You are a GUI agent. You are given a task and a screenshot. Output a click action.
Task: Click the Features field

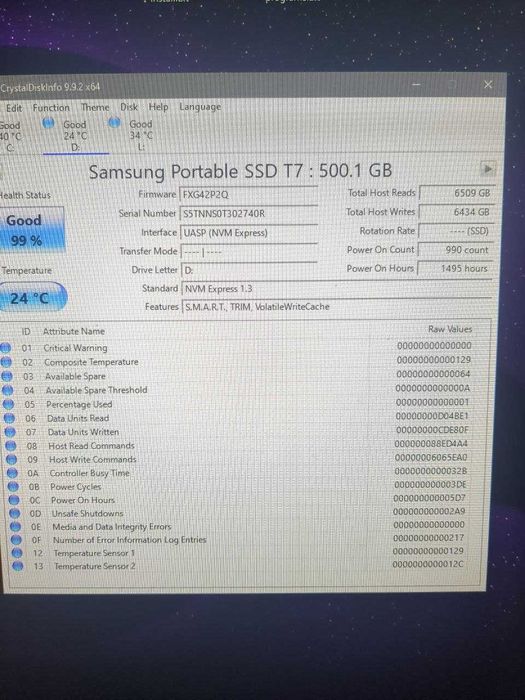[337, 307]
